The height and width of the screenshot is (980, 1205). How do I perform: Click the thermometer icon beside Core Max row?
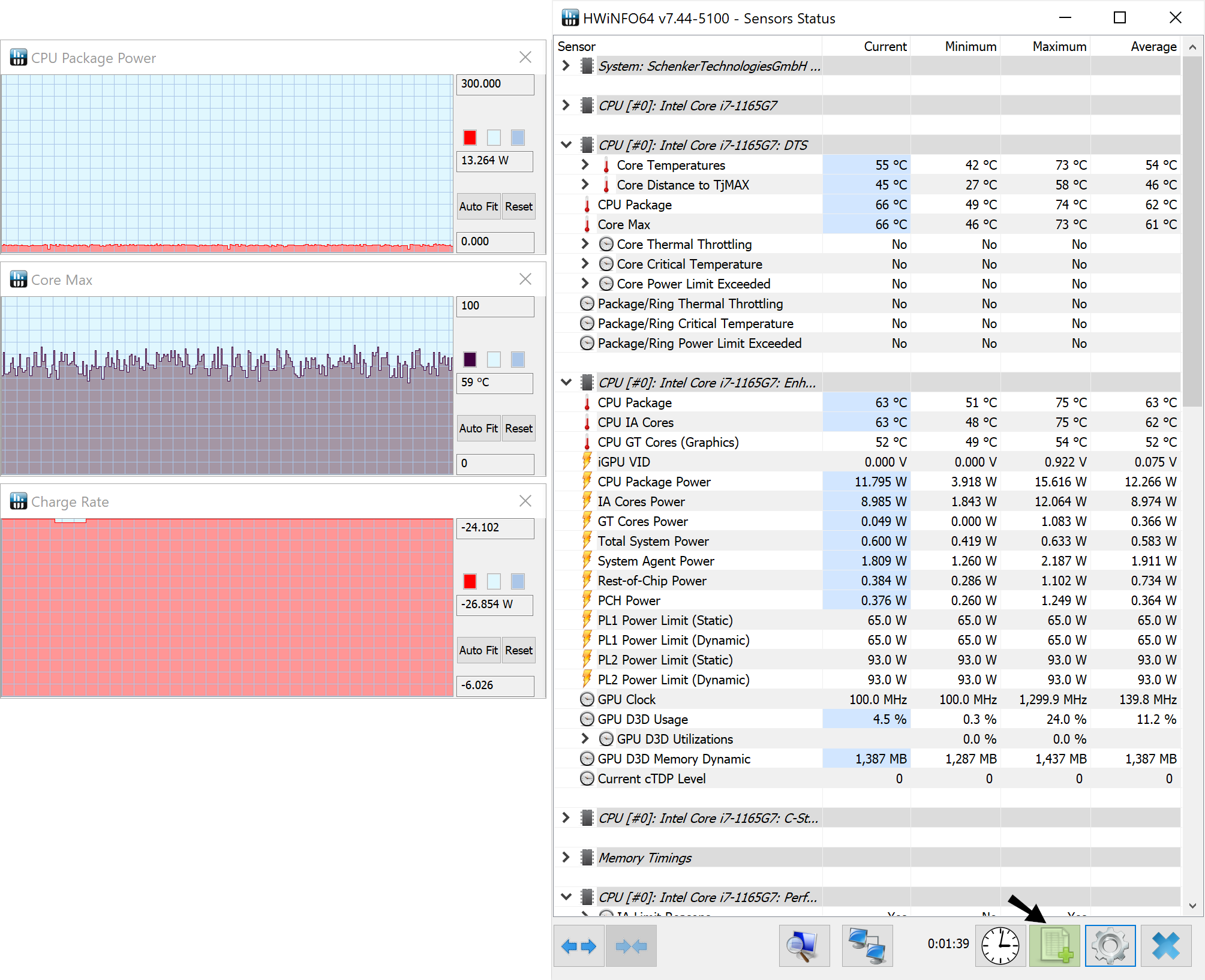(587, 225)
